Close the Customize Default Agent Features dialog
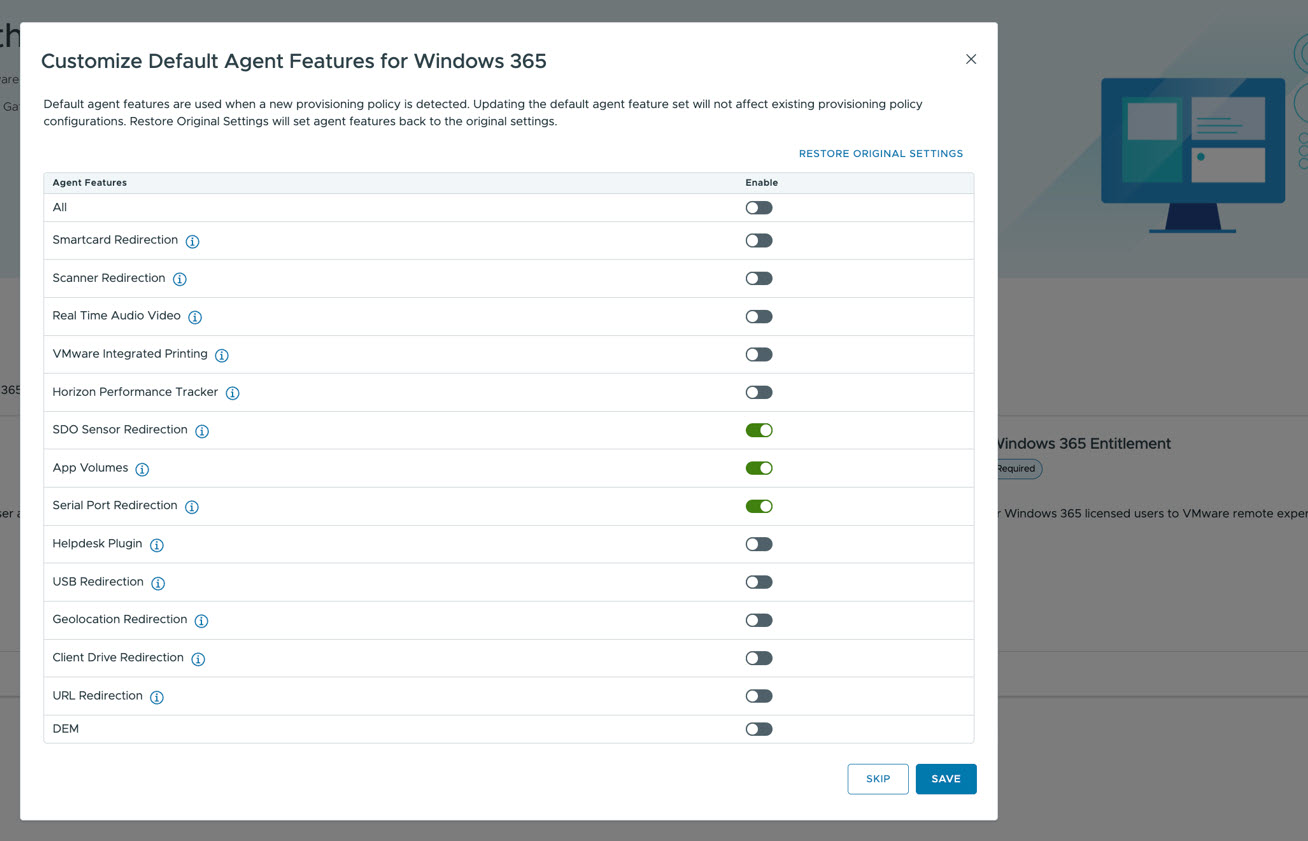The height and width of the screenshot is (841, 1308). pyautogui.click(x=971, y=59)
